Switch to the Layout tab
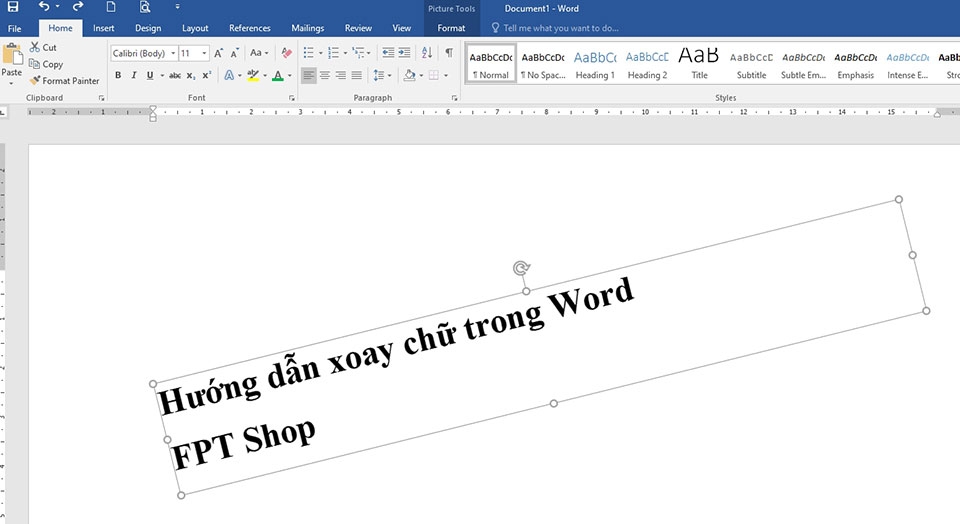The image size is (960, 524). pyautogui.click(x=195, y=28)
